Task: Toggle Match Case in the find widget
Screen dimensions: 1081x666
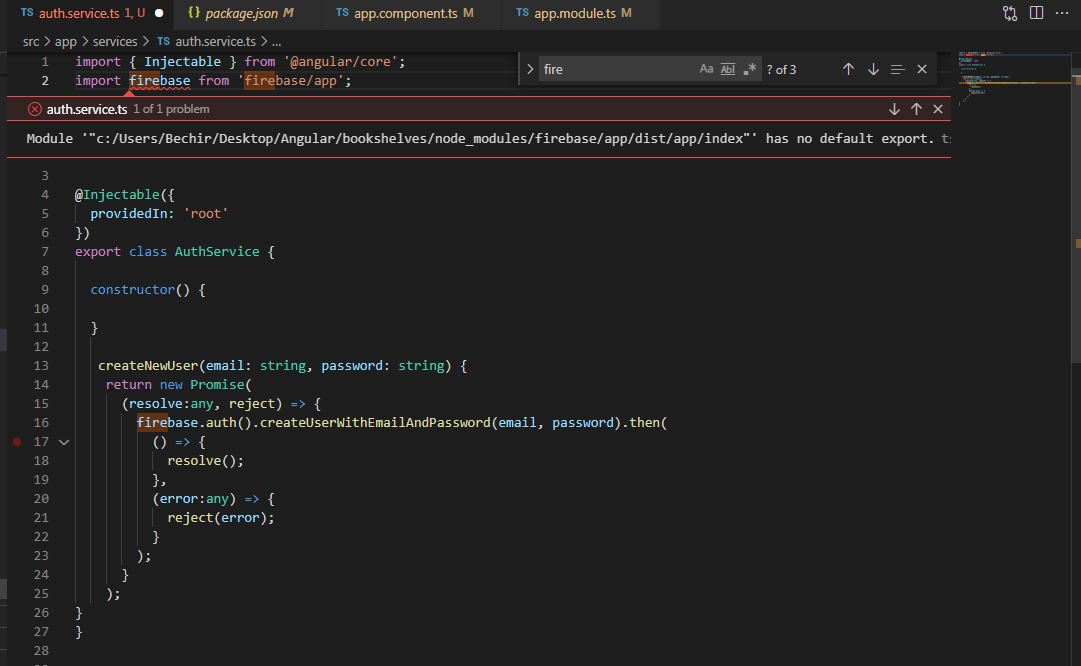Action: (x=706, y=69)
